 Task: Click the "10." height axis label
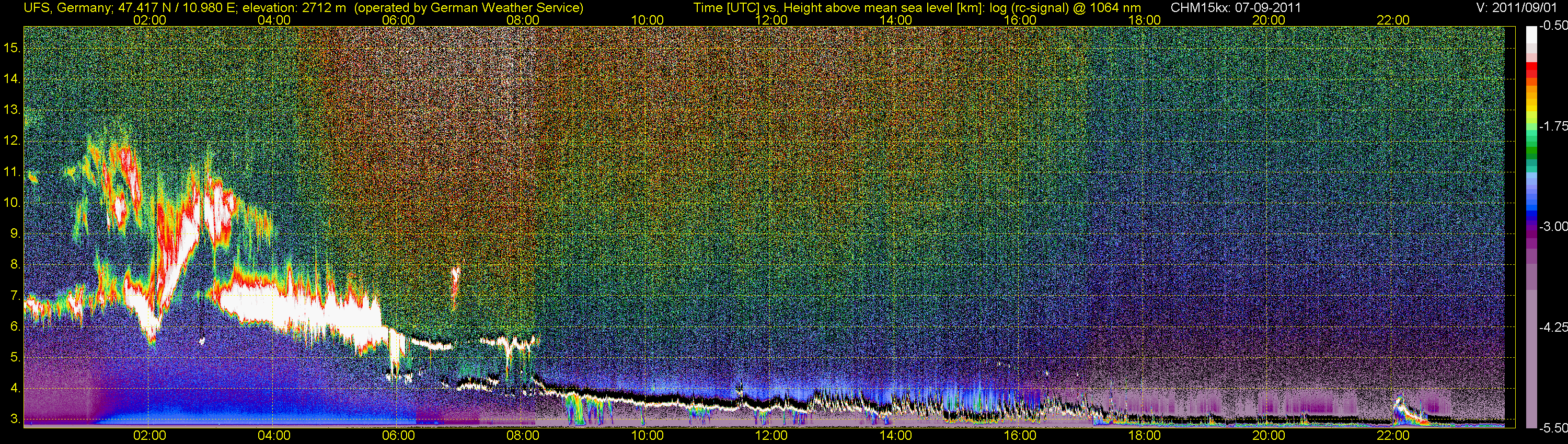click(x=12, y=203)
